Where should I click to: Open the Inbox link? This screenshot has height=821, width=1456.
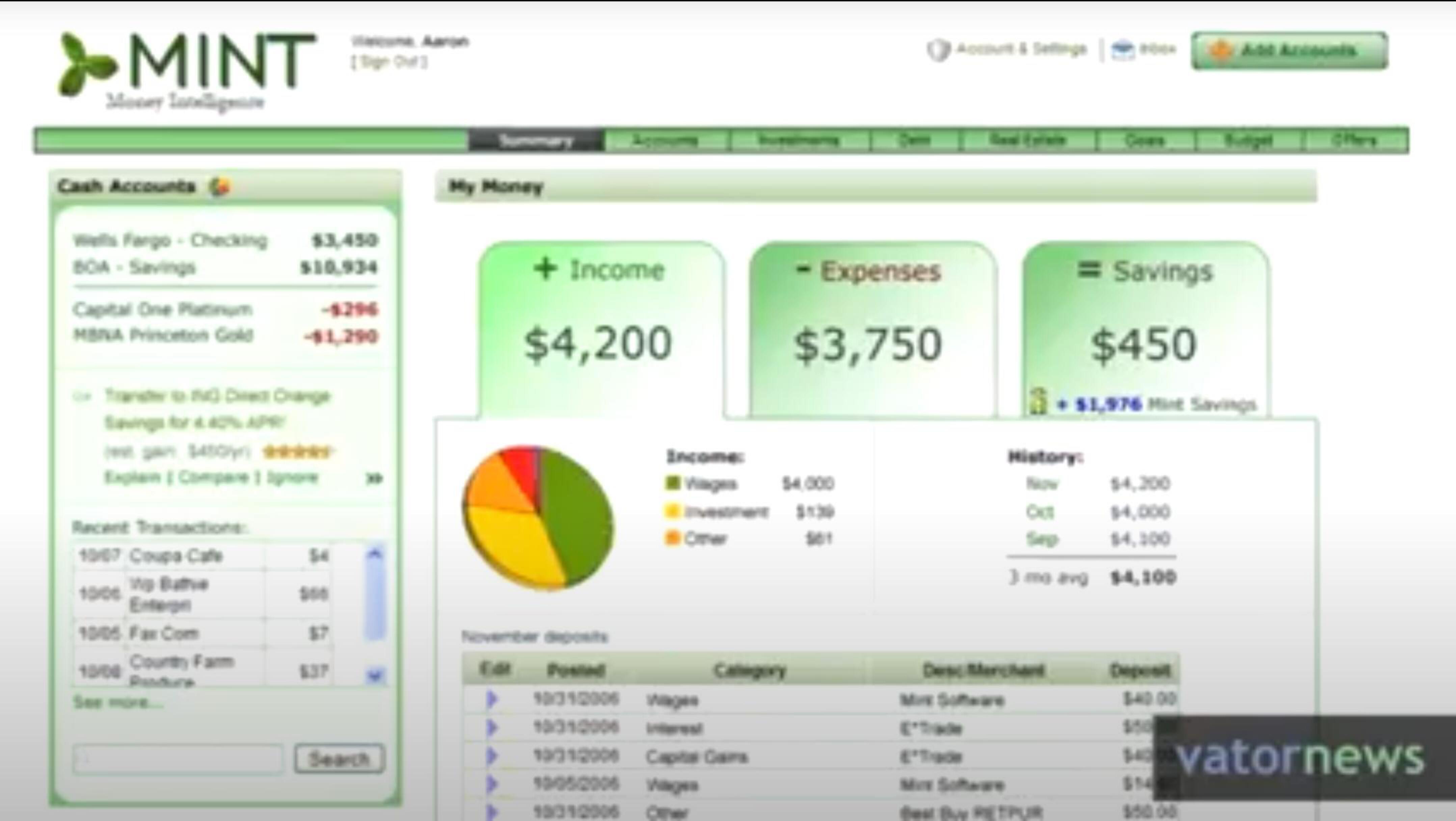[x=1158, y=50]
